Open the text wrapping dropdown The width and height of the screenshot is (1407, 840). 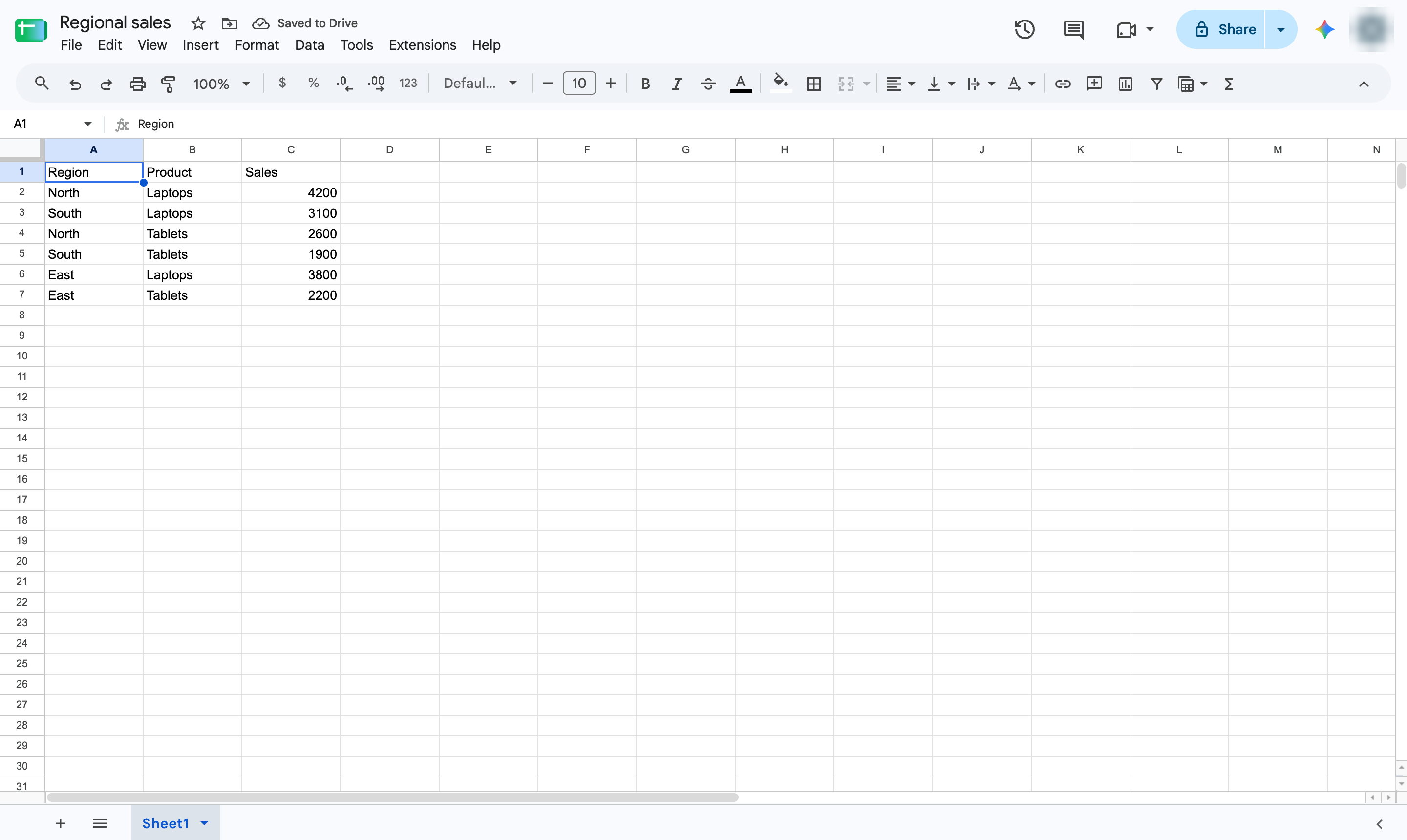tap(981, 84)
